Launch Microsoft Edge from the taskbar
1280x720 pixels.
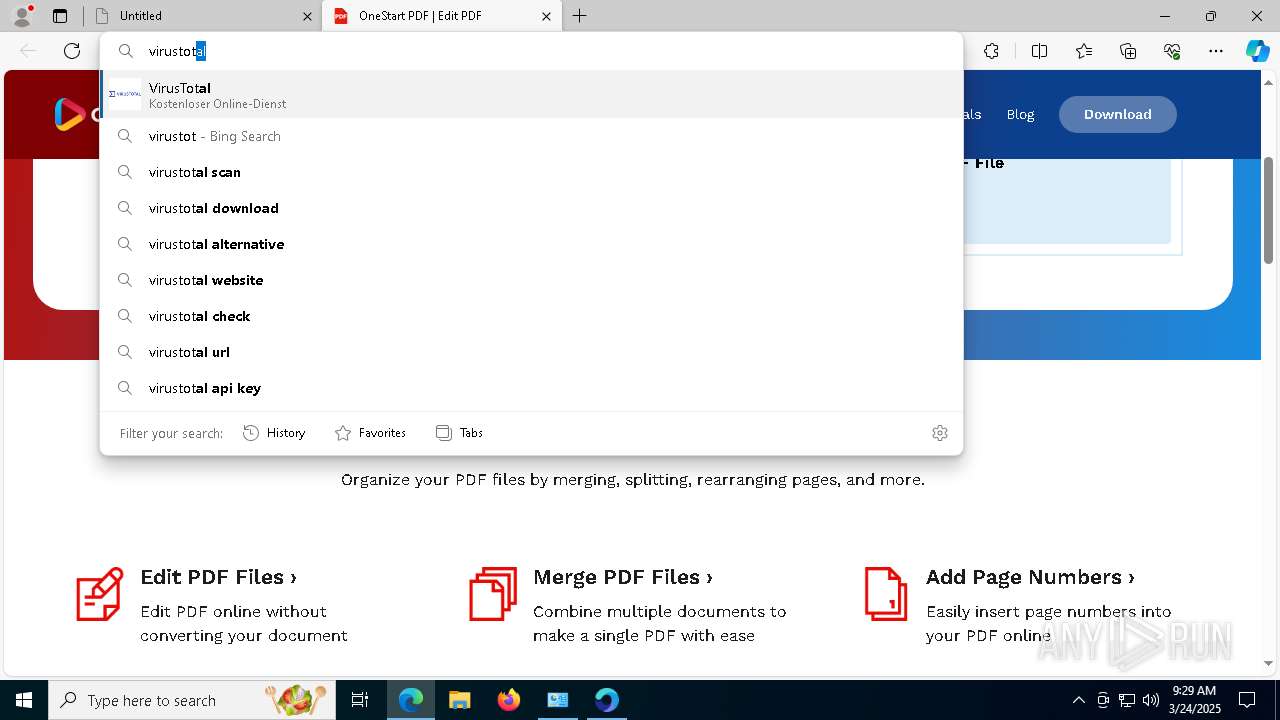(411, 700)
